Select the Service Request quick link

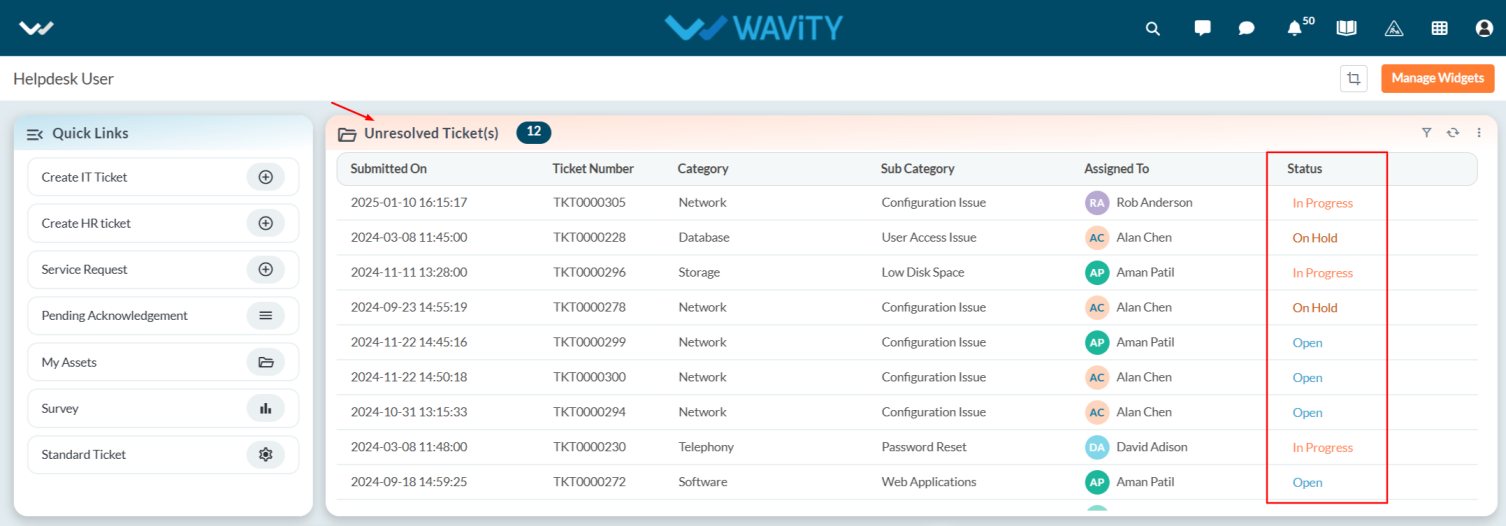(163, 269)
